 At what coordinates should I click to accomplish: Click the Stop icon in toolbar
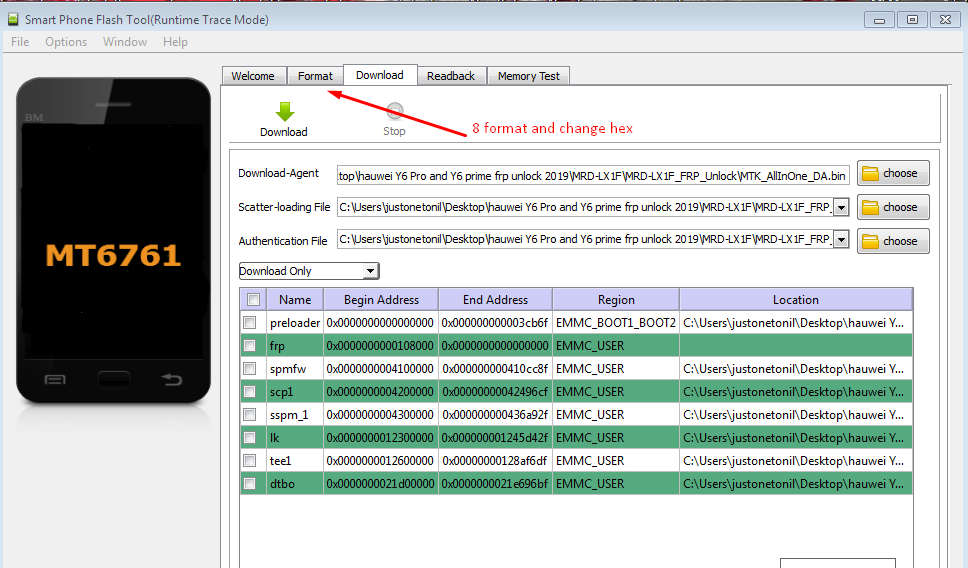[x=394, y=111]
